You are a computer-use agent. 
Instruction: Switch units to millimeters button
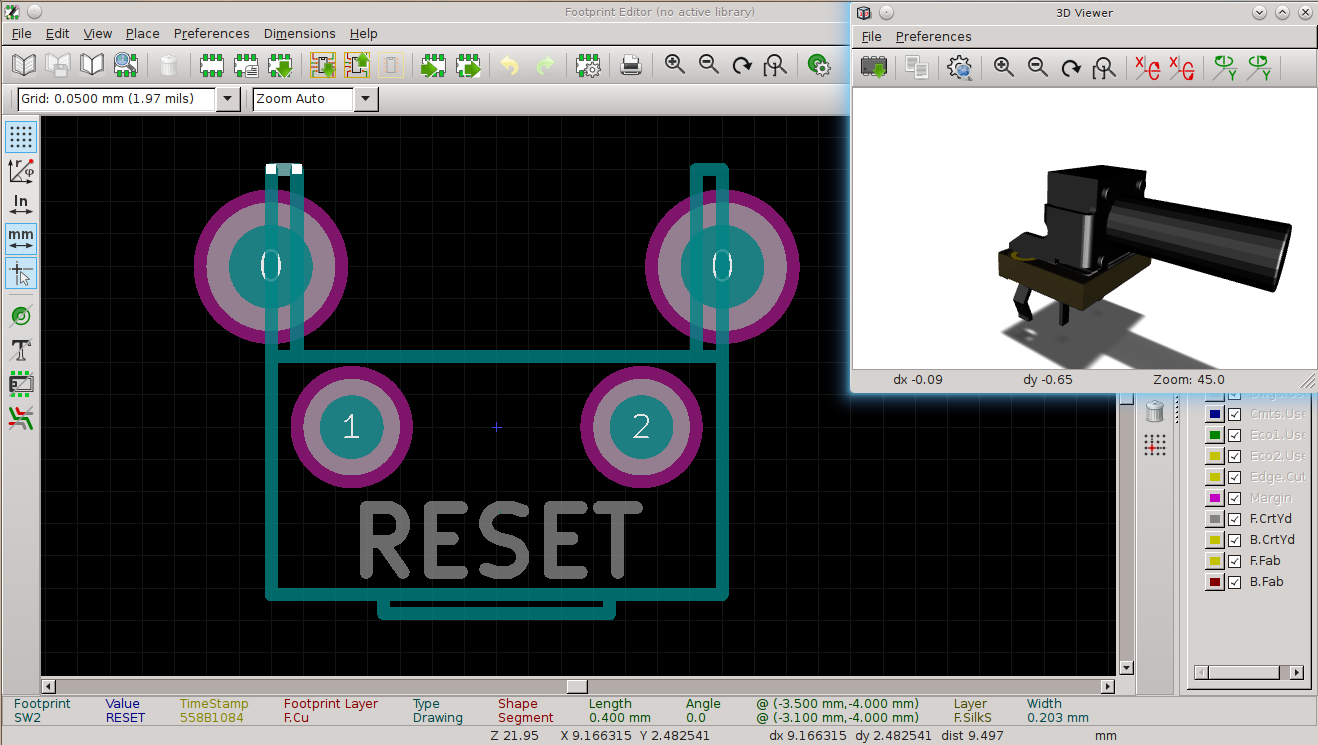(21, 240)
